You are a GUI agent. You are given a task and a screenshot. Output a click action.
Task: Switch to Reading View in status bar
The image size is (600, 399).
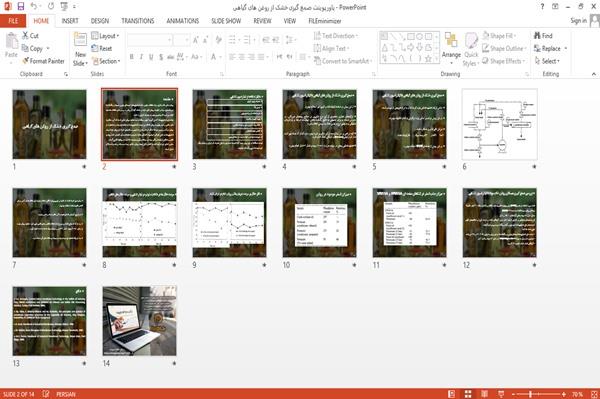[x=484, y=394]
